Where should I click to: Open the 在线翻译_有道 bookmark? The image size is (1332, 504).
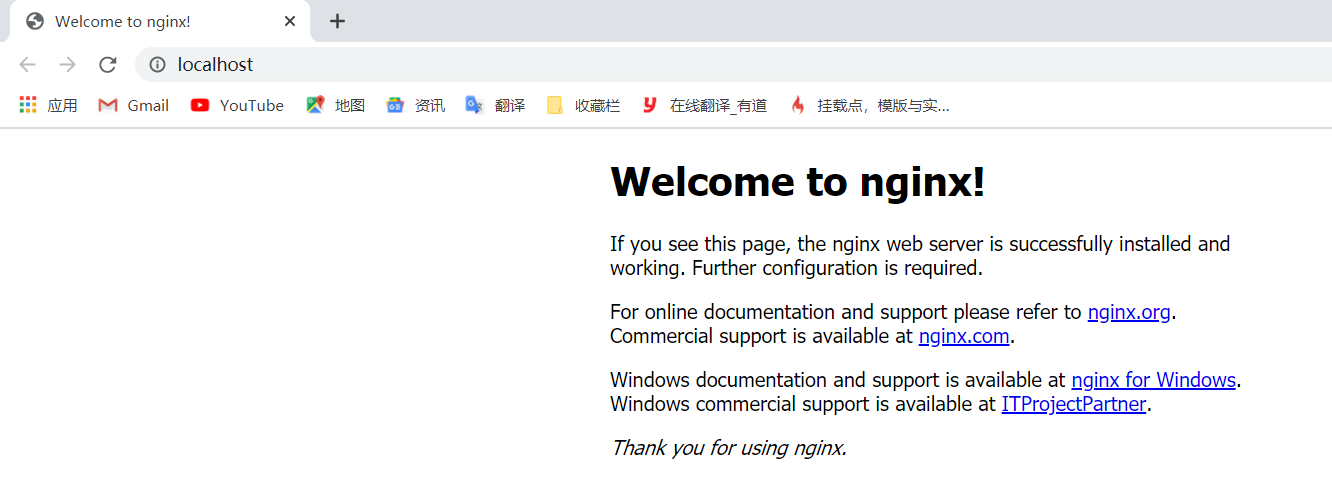click(704, 105)
